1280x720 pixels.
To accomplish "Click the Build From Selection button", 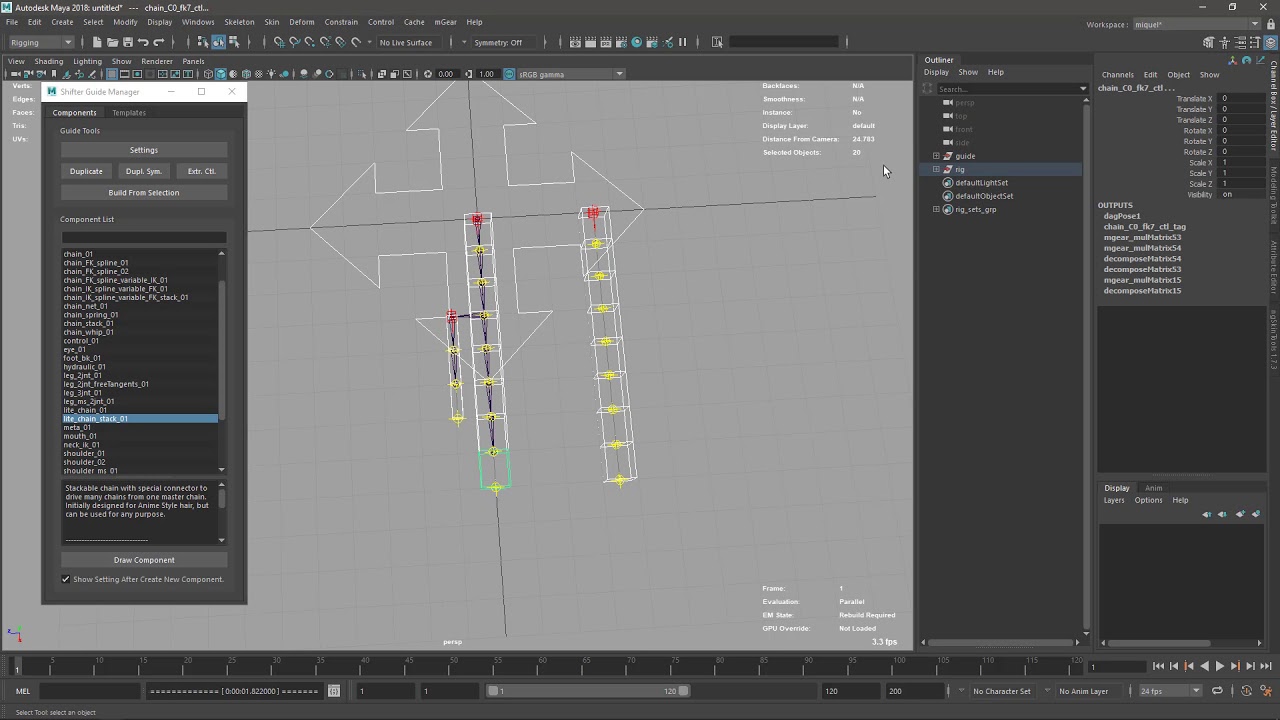I will tap(144, 193).
